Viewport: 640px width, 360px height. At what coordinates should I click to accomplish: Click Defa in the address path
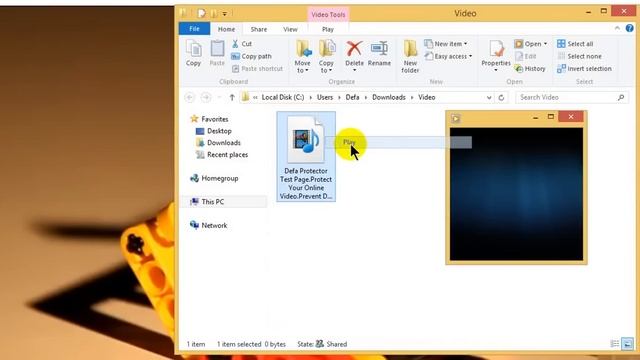pos(353,97)
